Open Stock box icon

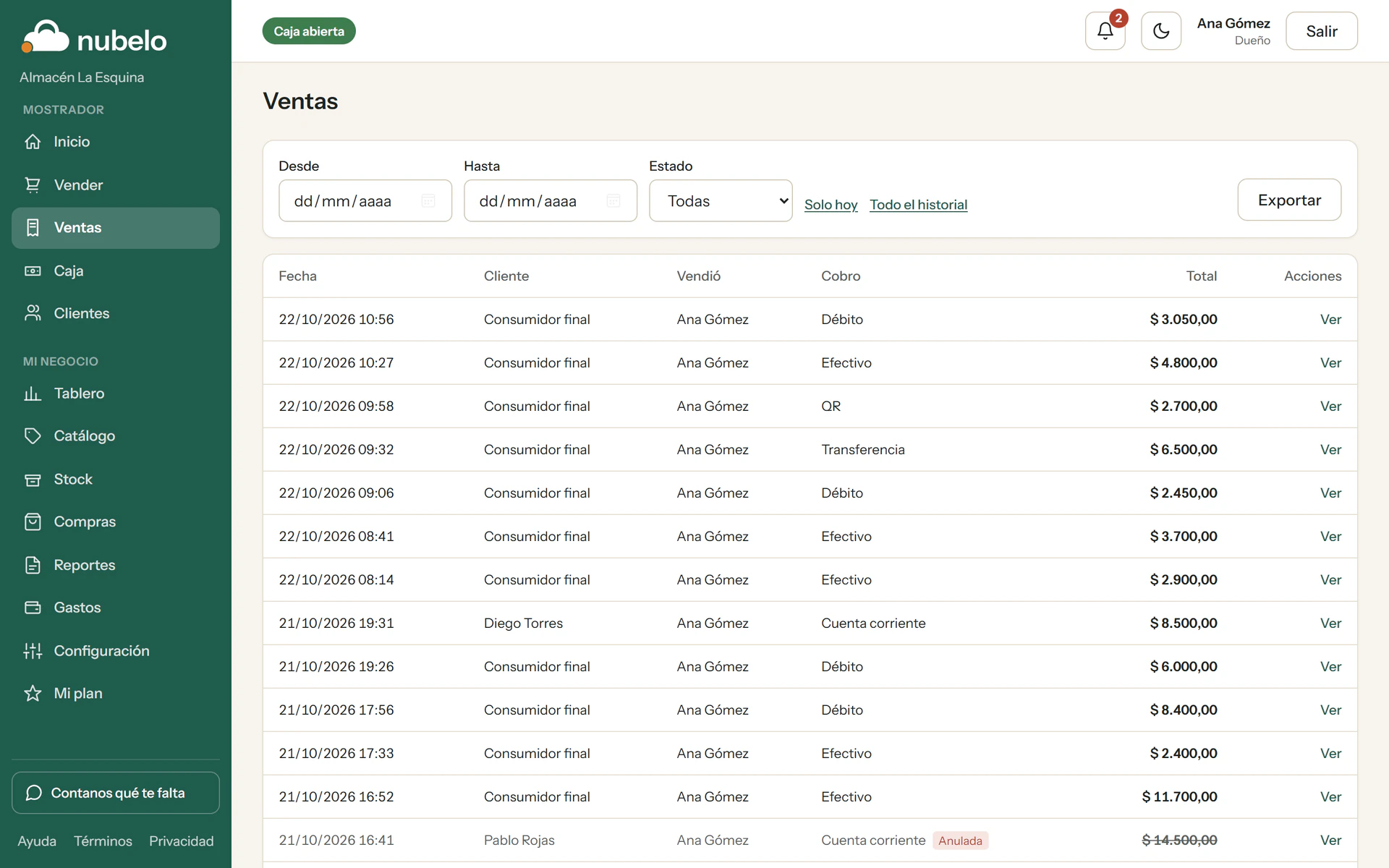33,480
